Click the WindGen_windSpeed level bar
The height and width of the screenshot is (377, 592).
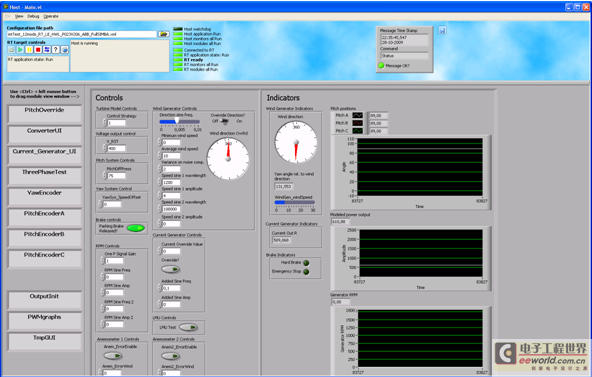click(295, 203)
